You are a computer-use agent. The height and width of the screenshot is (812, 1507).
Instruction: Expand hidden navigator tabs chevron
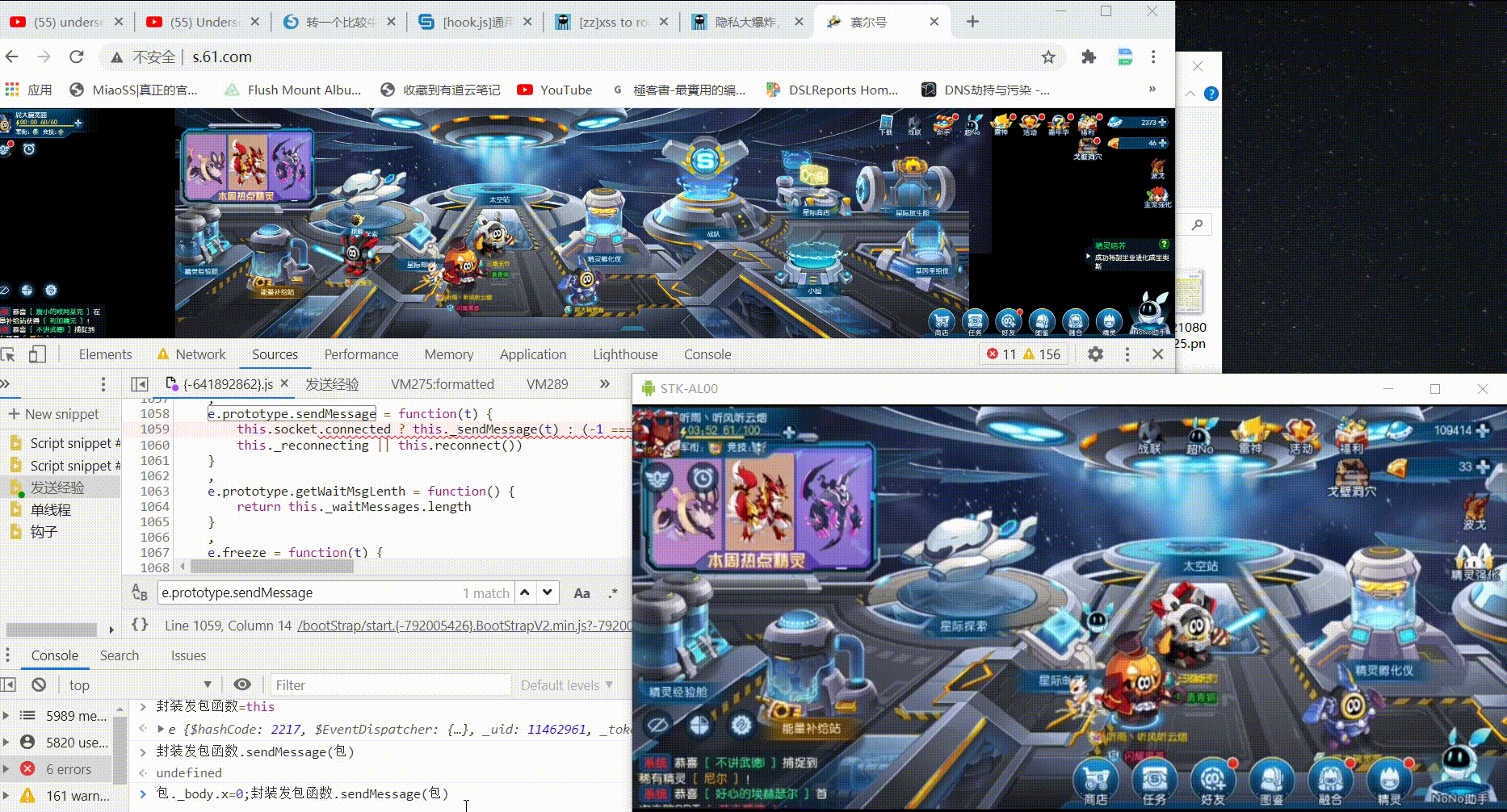click(5, 384)
